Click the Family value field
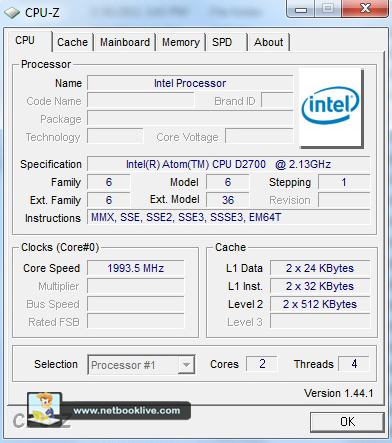The width and height of the screenshot is (392, 443). coord(109,182)
